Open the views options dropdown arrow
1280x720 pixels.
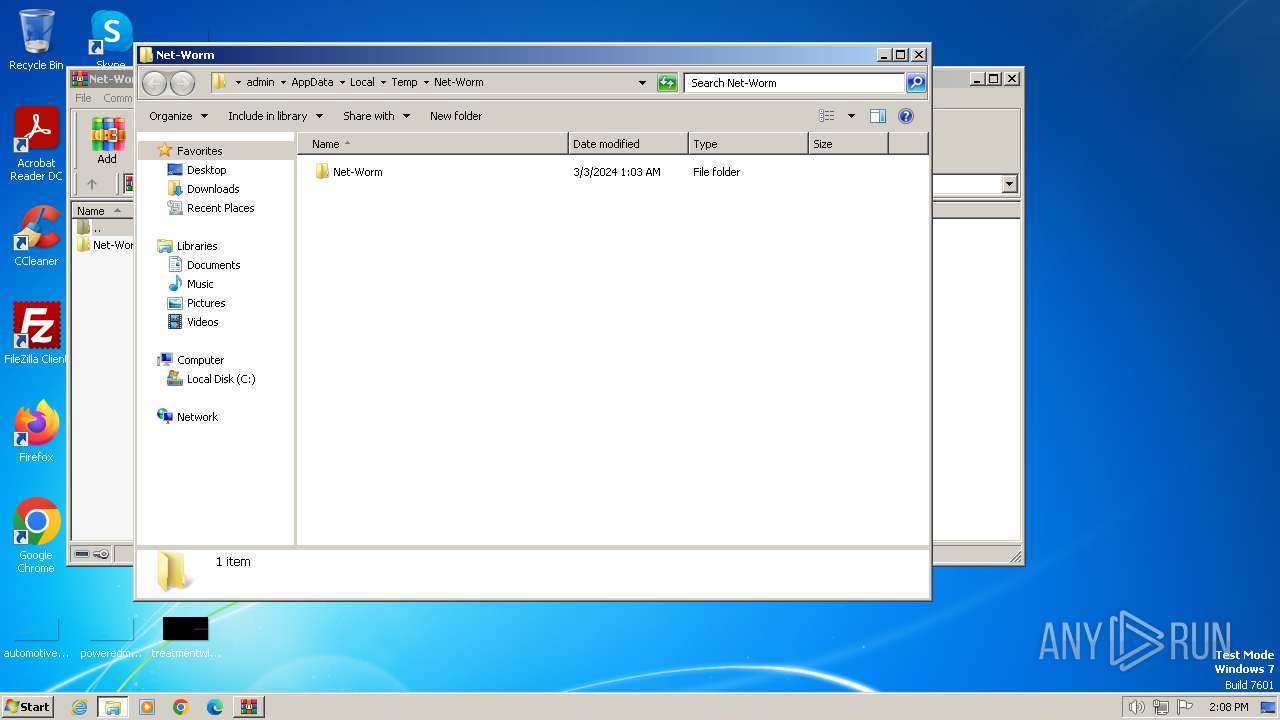[851, 116]
